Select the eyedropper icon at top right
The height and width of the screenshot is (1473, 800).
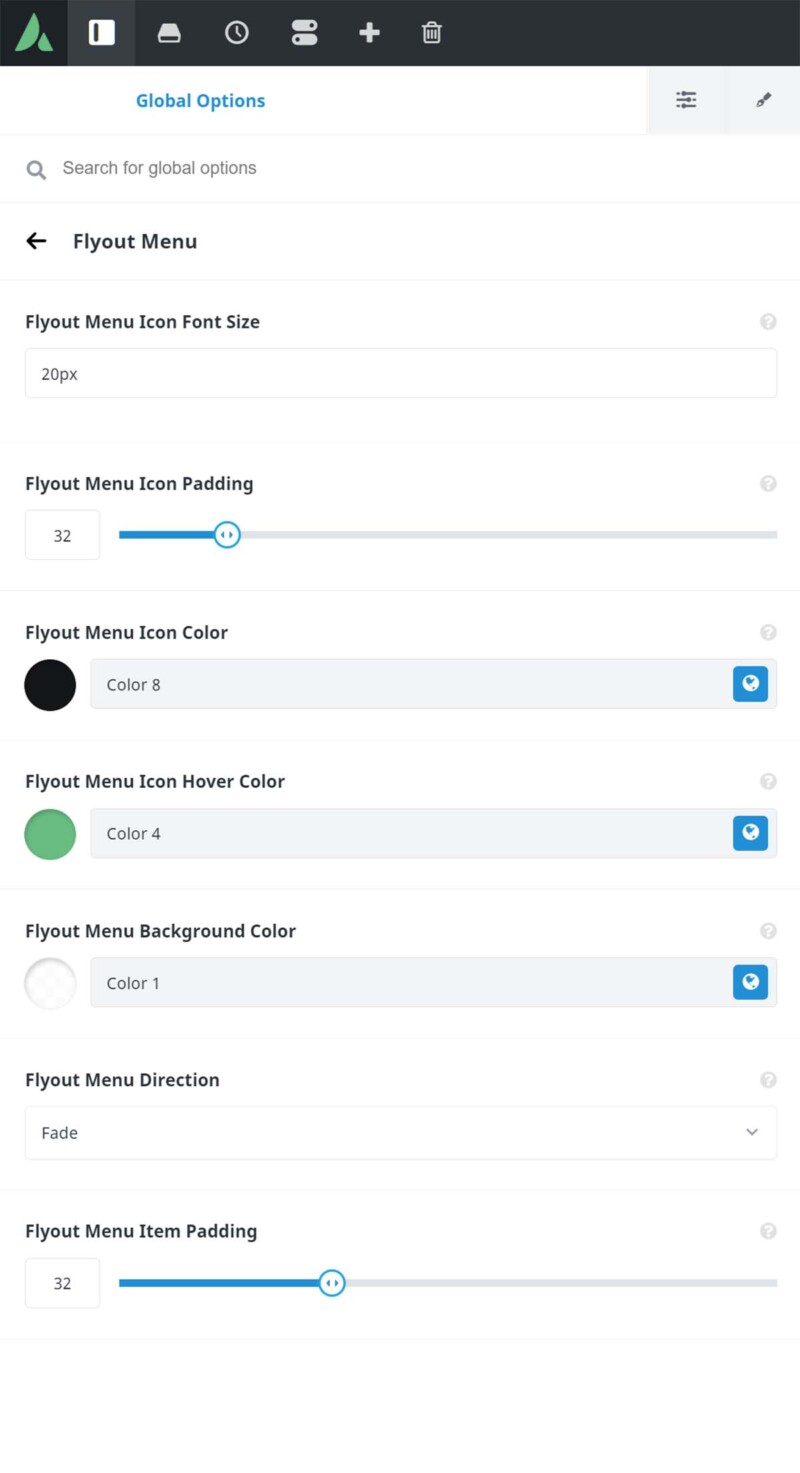(763, 99)
